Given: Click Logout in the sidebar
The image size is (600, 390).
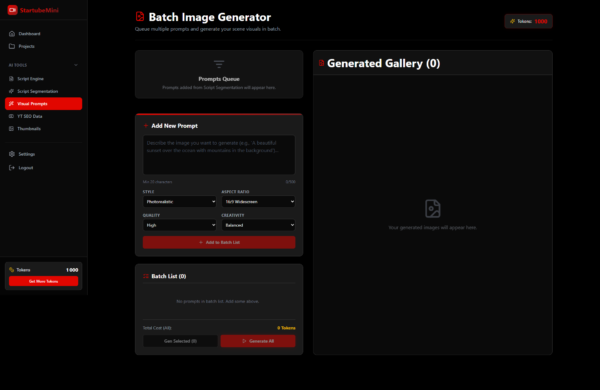Looking at the screenshot, I should click(44, 168).
